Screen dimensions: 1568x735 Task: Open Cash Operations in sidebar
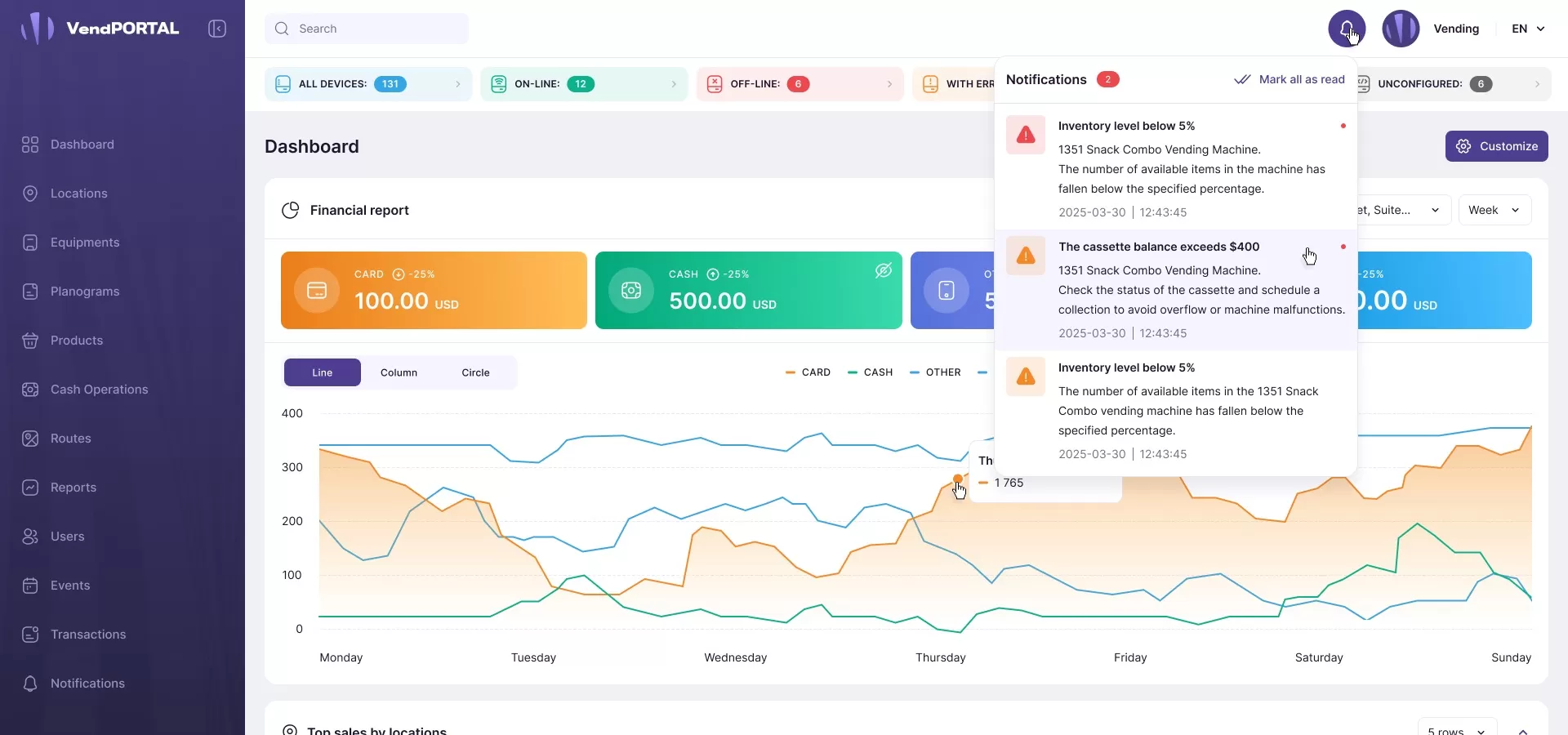pos(99,390)
